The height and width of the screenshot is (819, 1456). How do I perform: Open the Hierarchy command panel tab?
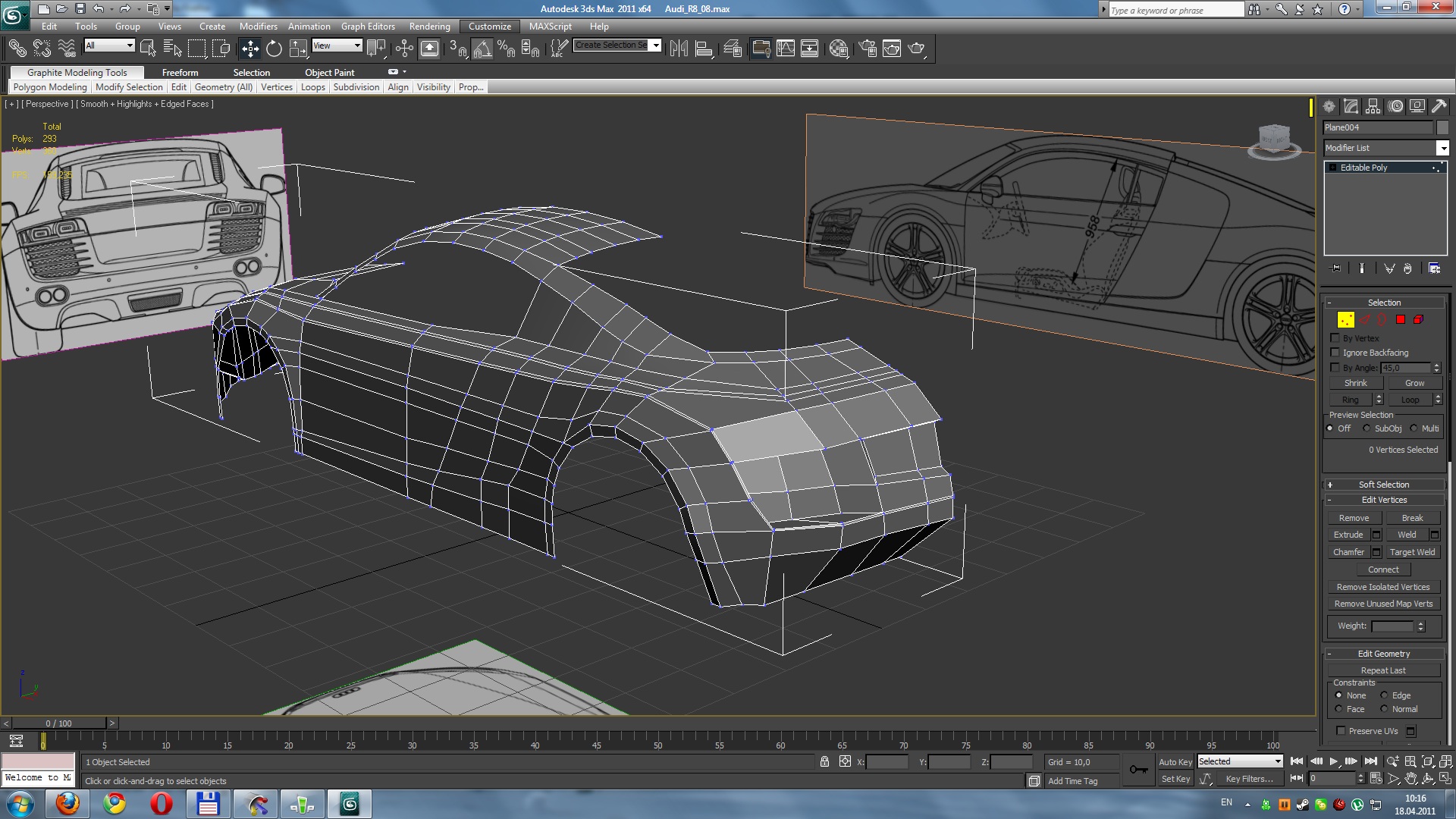1373,107
